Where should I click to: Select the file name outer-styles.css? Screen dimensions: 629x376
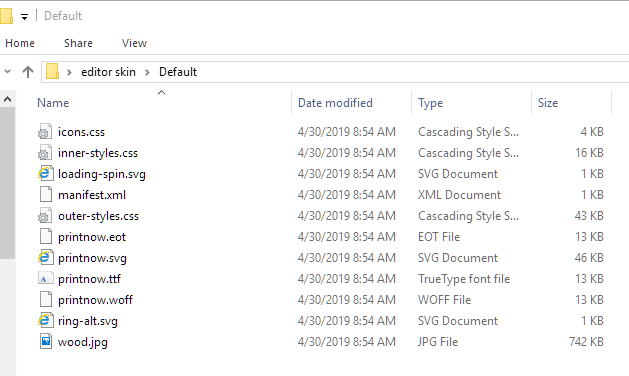coord(98,215)
